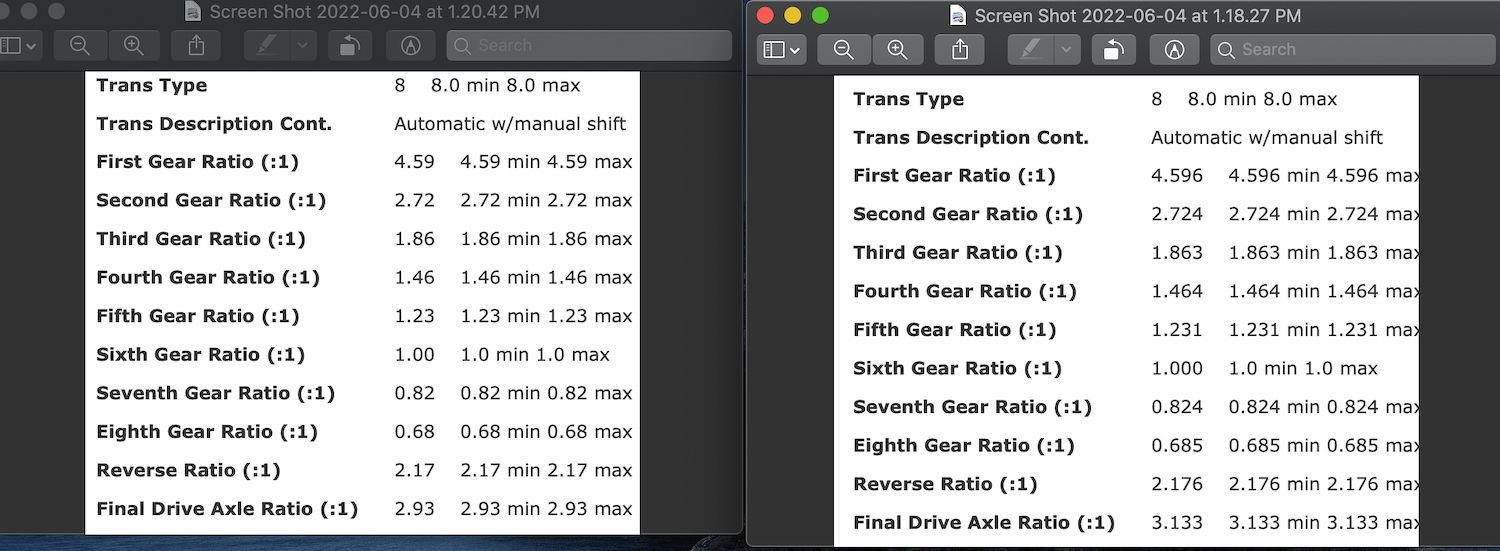This screenshot has height=551, width=1500.
Task: Zoom in on the 1.20.42 PM screenshot
Action: coord(133,45)
